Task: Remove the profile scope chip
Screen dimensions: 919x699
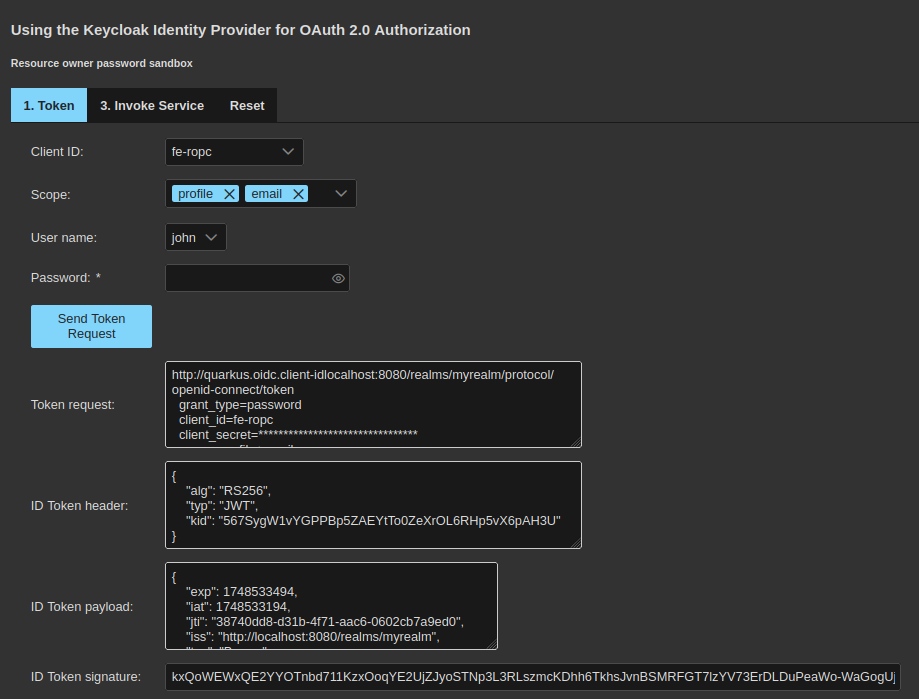Action: pos(229,194)
